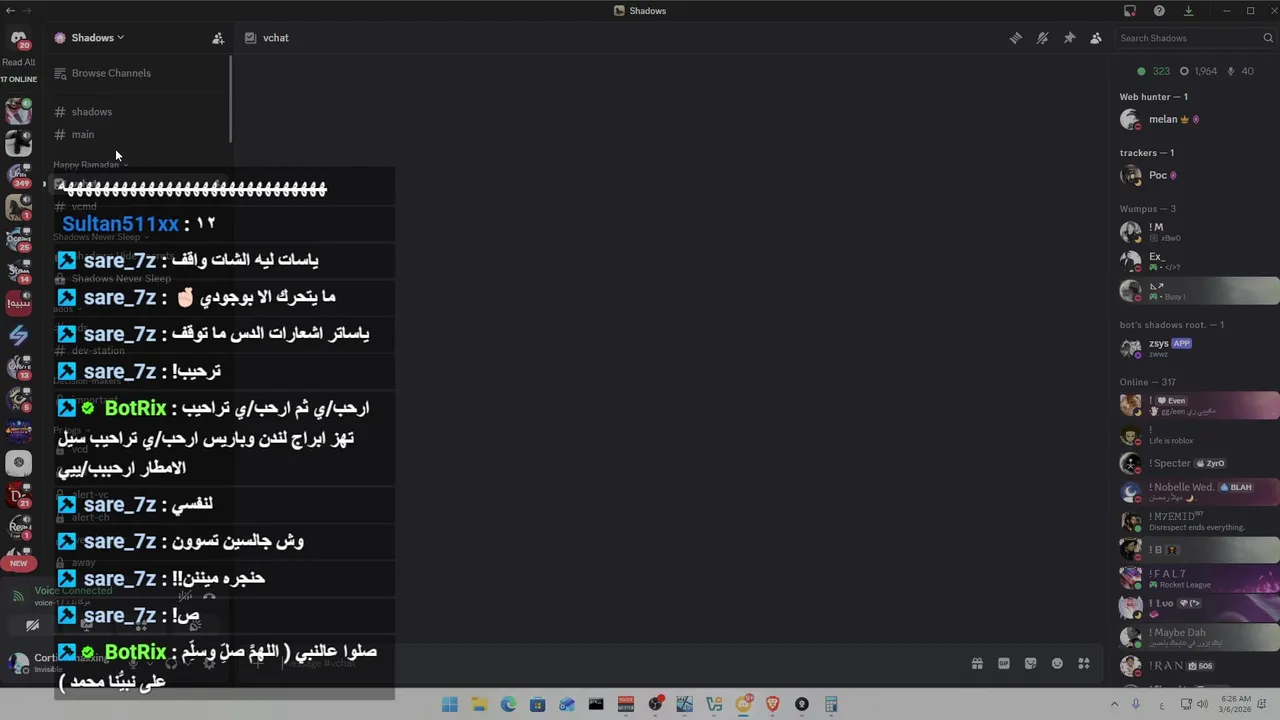Screen dimensions: 1280x720
Task: Open member melan's profile
Action: click(1195, 119)
